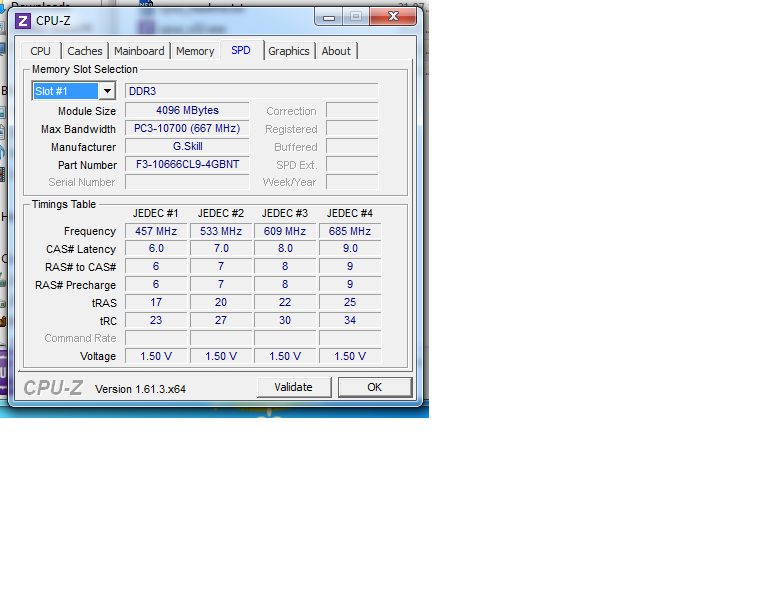The image size is (768, 614).
Task: Select part number F3-10666CL9-4GBNT
Action: pyautogui.click(x=187, y=164)
